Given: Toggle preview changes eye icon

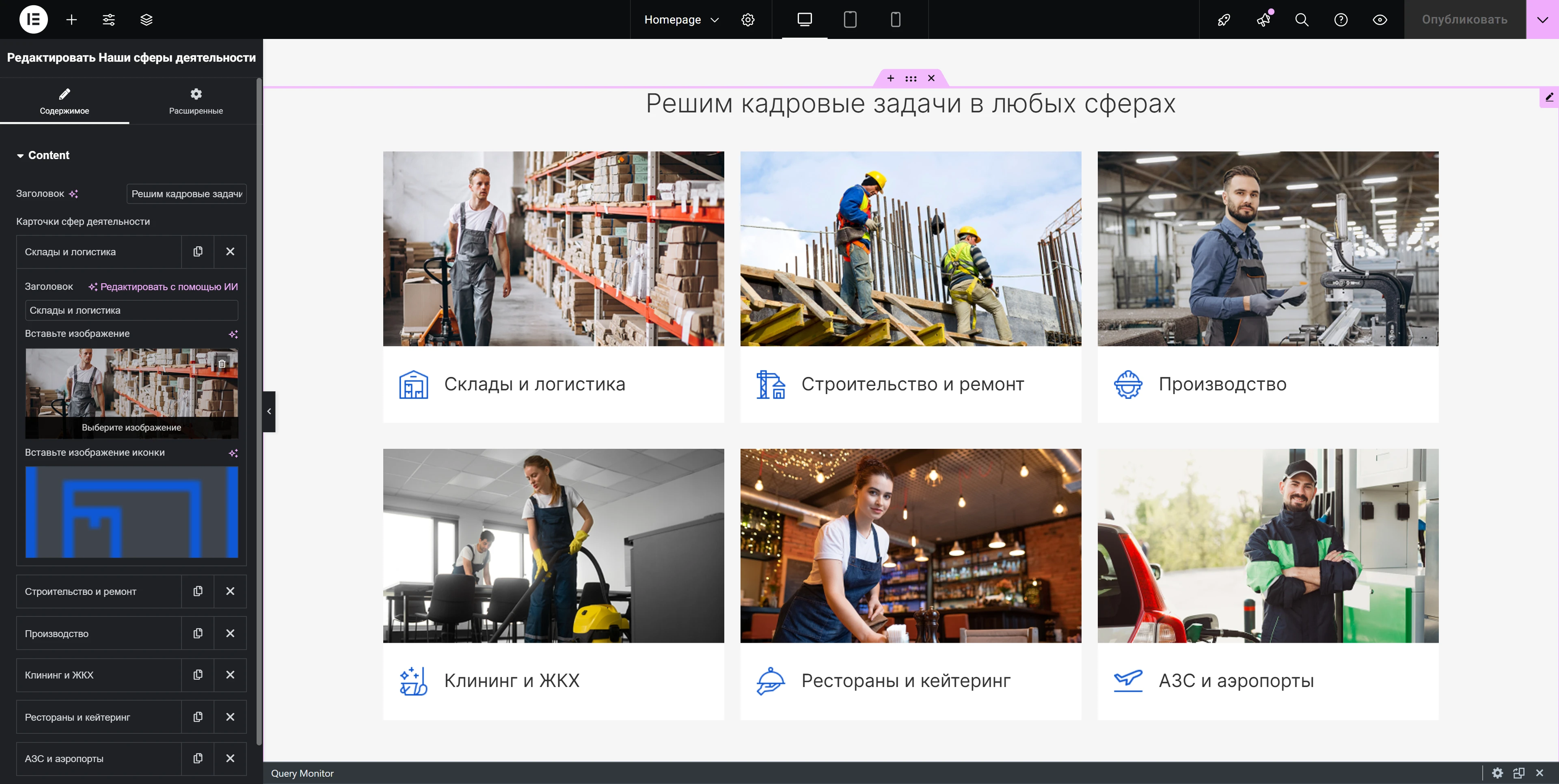Looking at the screenshot, I should (x=1380, y=19).
